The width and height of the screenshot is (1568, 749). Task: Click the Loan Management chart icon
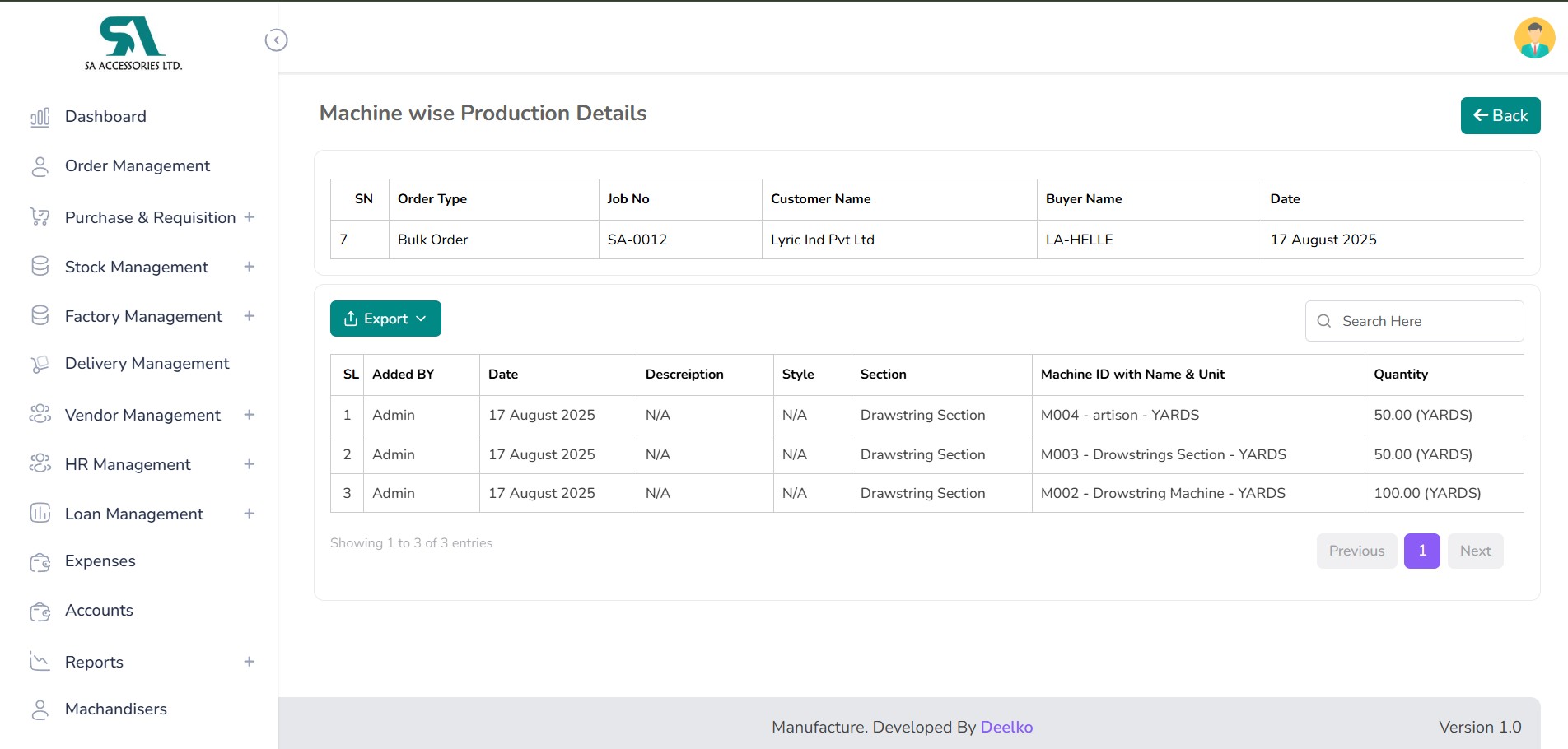pyautogui.click(x=40, y=514)
